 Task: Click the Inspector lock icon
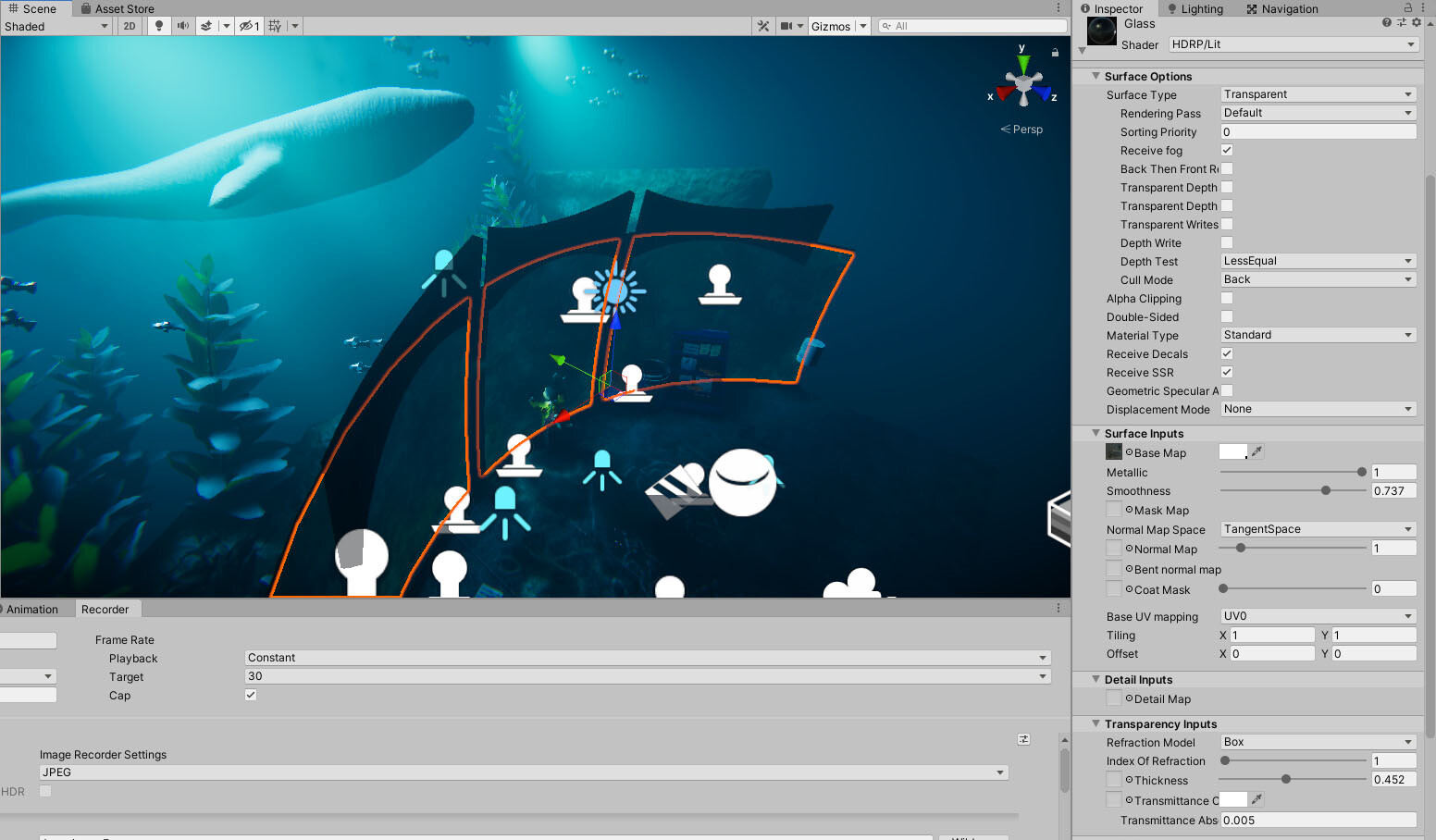coord(1407,8)
